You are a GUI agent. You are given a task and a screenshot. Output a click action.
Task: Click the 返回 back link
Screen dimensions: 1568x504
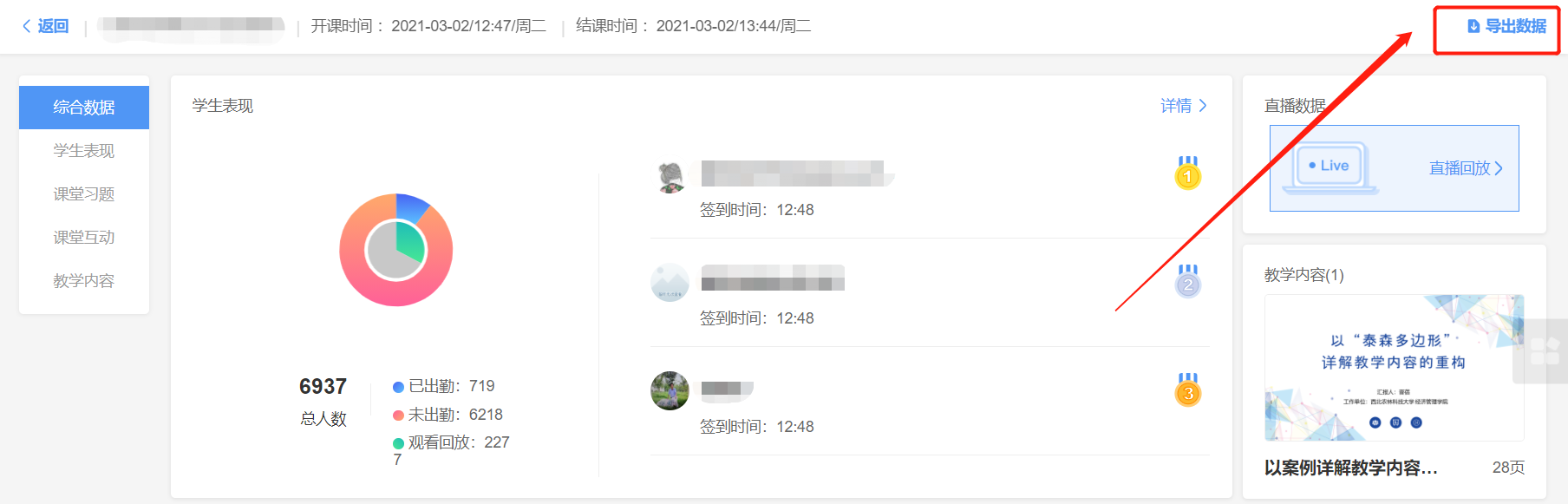tap(53, 26)
